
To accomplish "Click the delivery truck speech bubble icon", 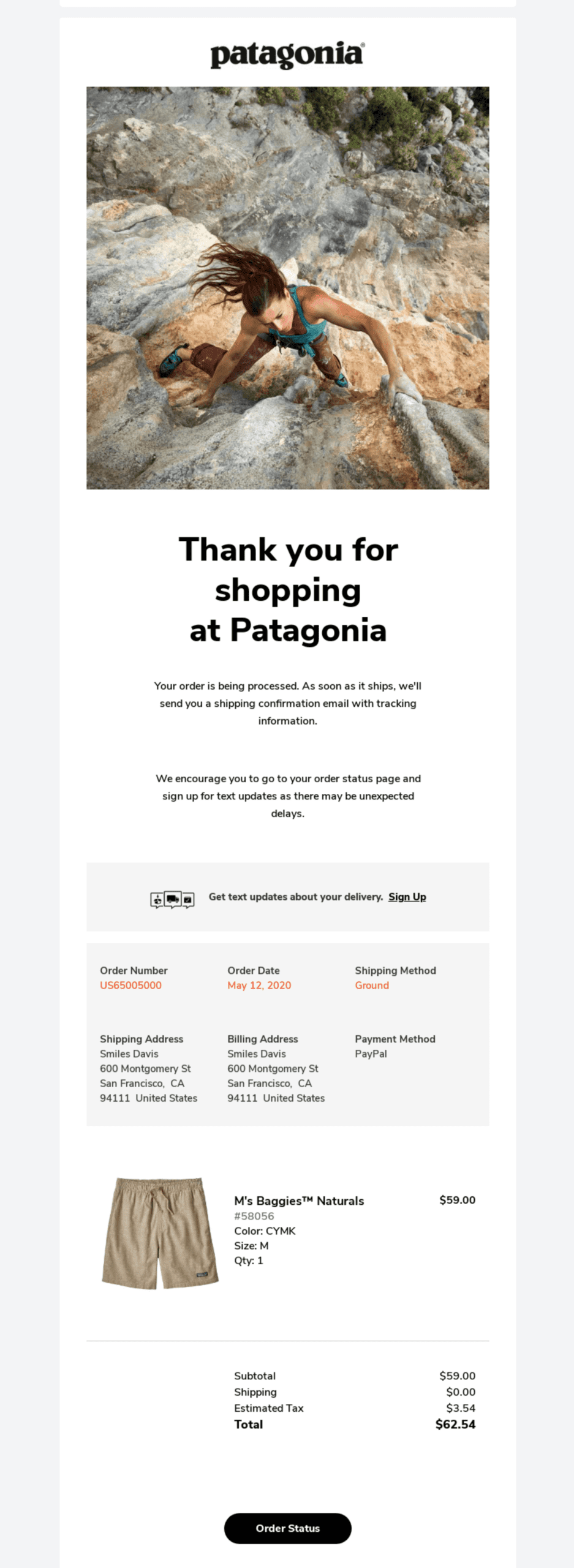I will [173, 899].
